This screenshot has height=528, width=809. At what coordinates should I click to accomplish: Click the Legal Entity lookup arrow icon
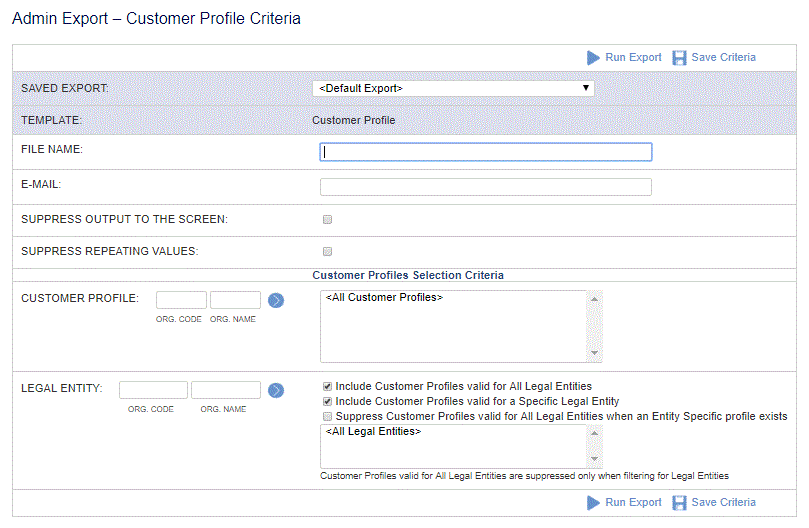(276, 390)
